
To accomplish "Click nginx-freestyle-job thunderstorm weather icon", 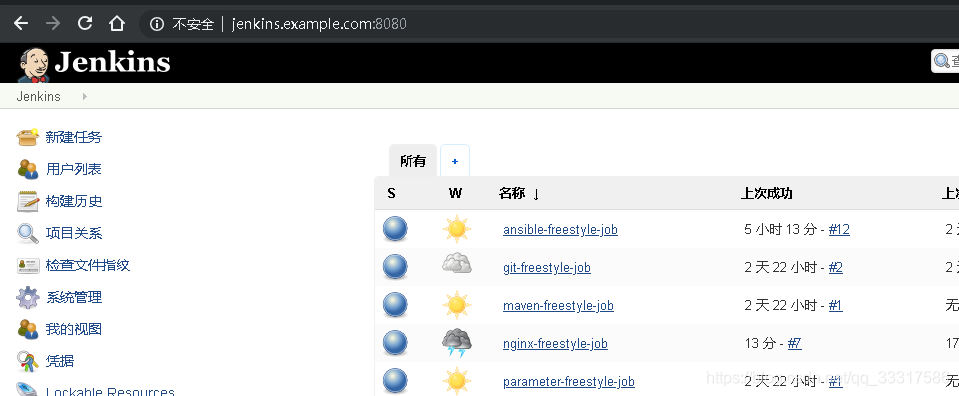I will (x=456, y=343).
